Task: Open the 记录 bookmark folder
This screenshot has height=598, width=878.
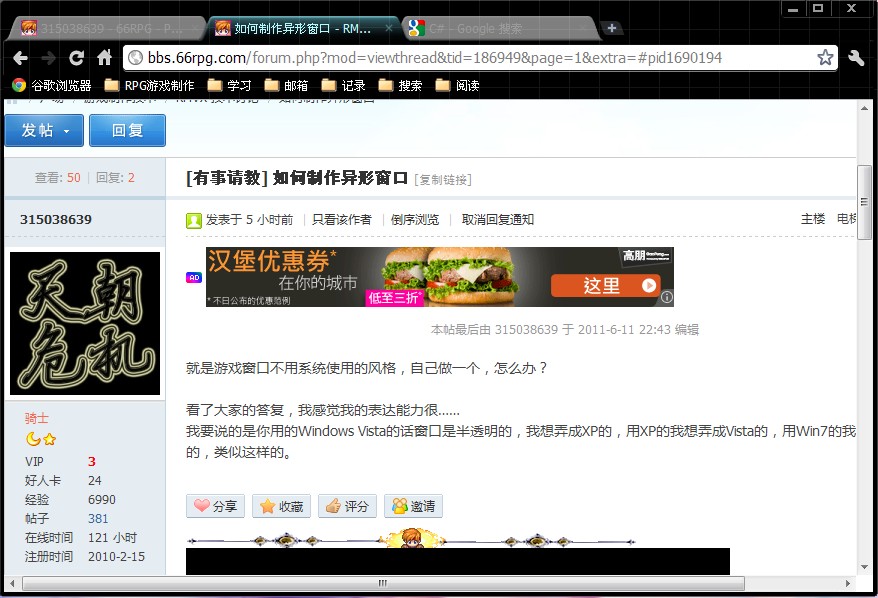Action: point(343,86)
